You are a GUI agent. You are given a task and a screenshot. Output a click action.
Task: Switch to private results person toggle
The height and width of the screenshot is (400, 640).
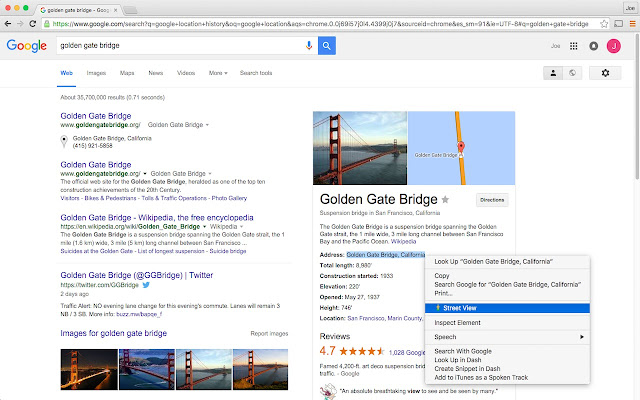click(553, 73)
